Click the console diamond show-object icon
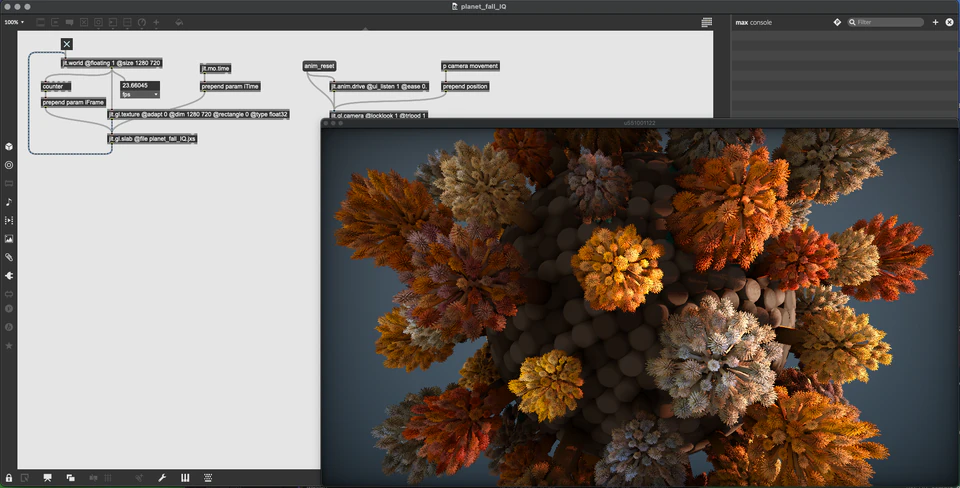Viewport: 960px width, 488px height. pyautogui.click(x=837, y=22)
